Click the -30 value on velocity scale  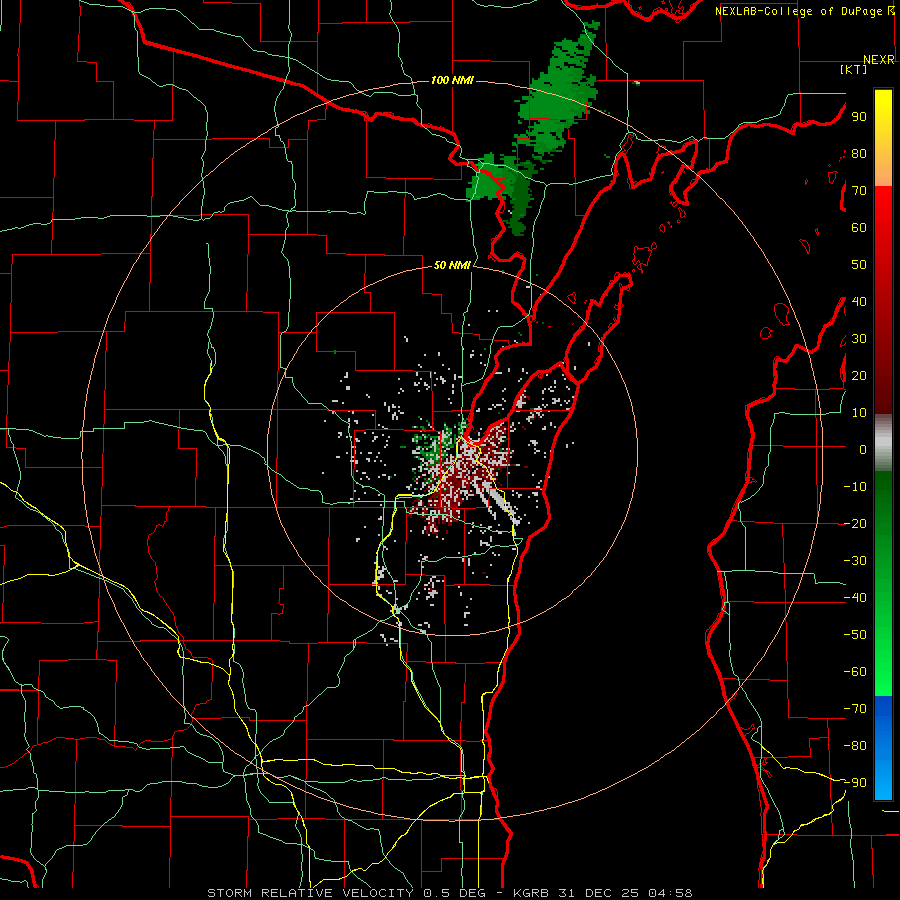[x=855, y=561]
